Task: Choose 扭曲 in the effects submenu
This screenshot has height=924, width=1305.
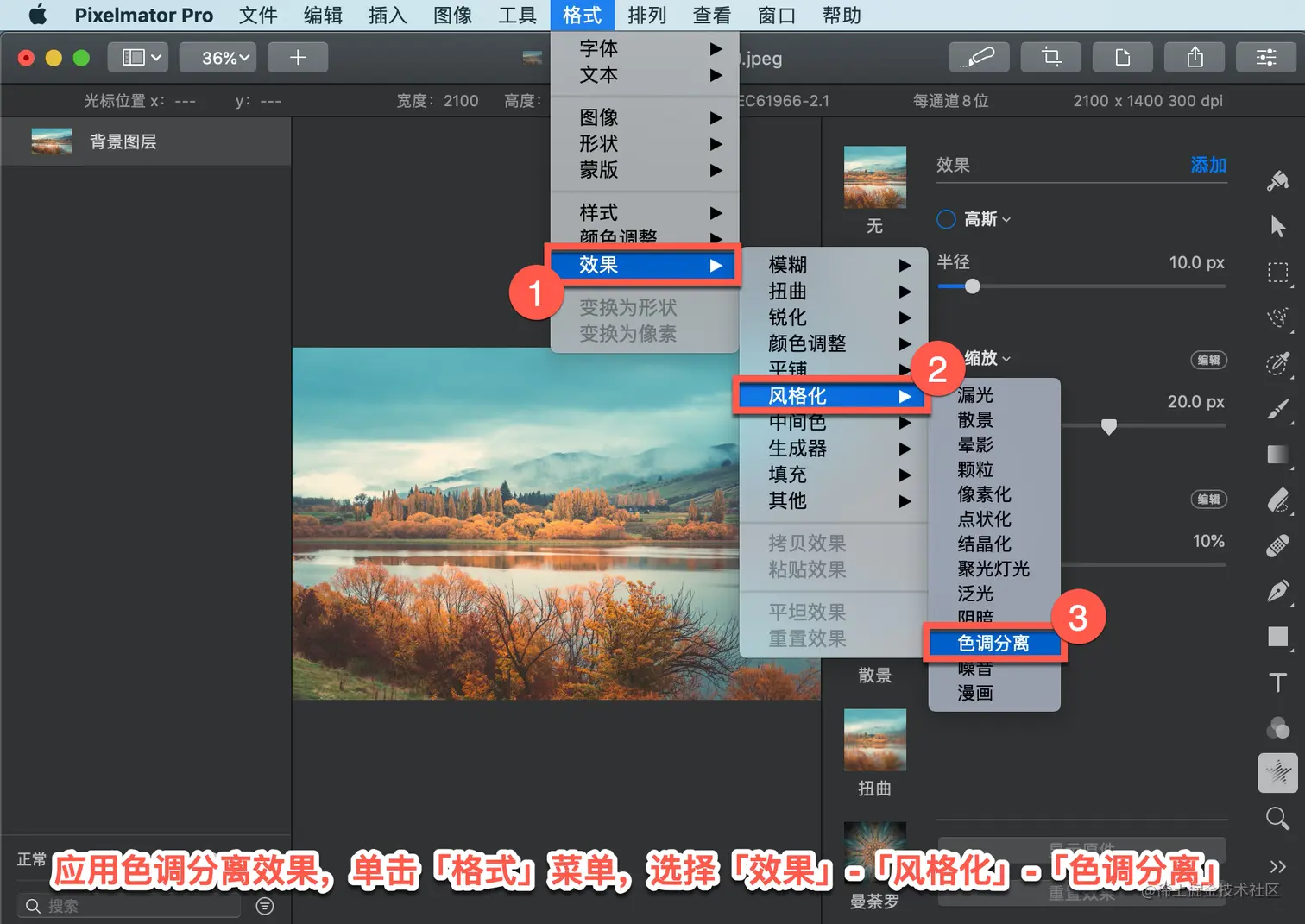Action: [x=834, y=292]
